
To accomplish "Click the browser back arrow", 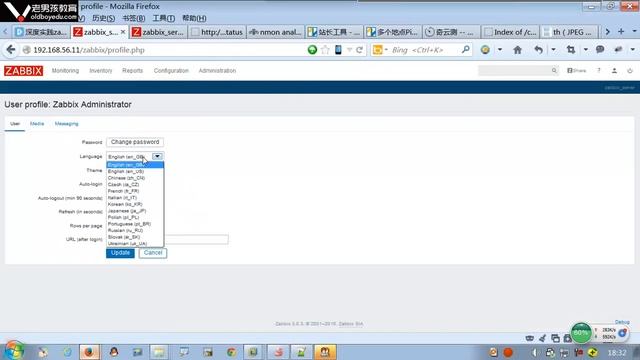I will (11, 50).
